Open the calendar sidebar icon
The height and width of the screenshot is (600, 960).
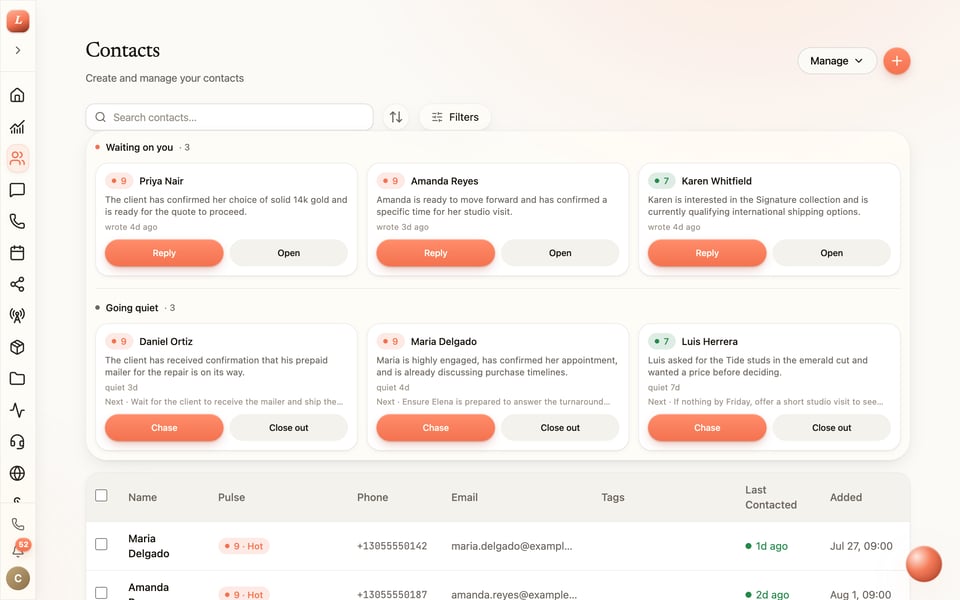17,253
